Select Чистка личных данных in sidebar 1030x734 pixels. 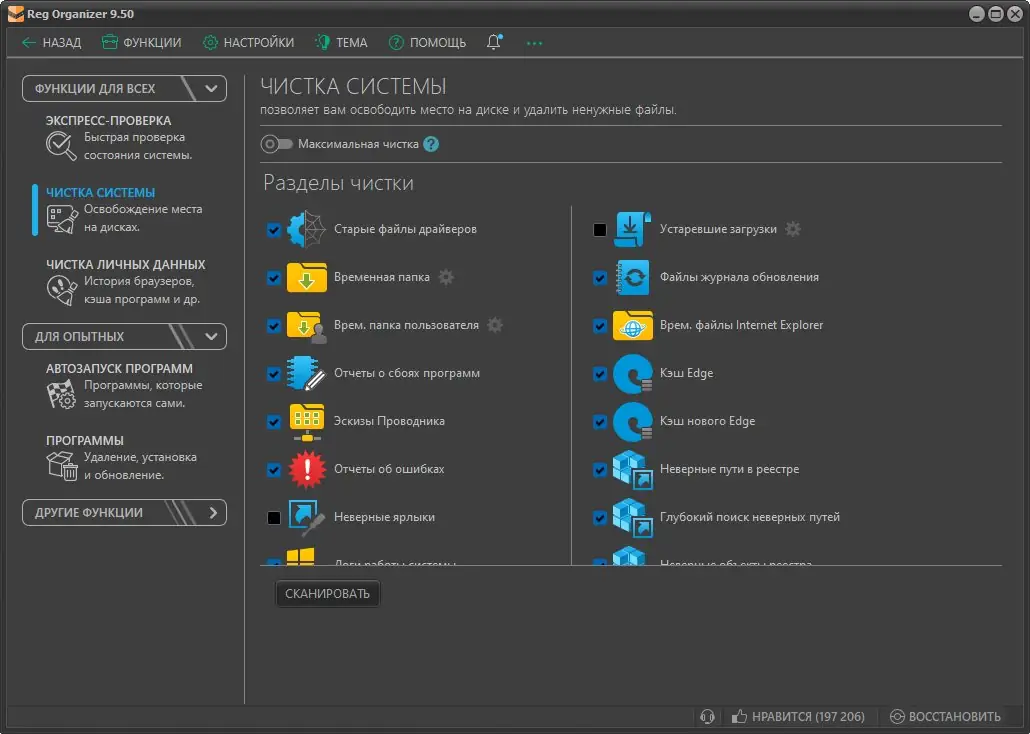125,281
